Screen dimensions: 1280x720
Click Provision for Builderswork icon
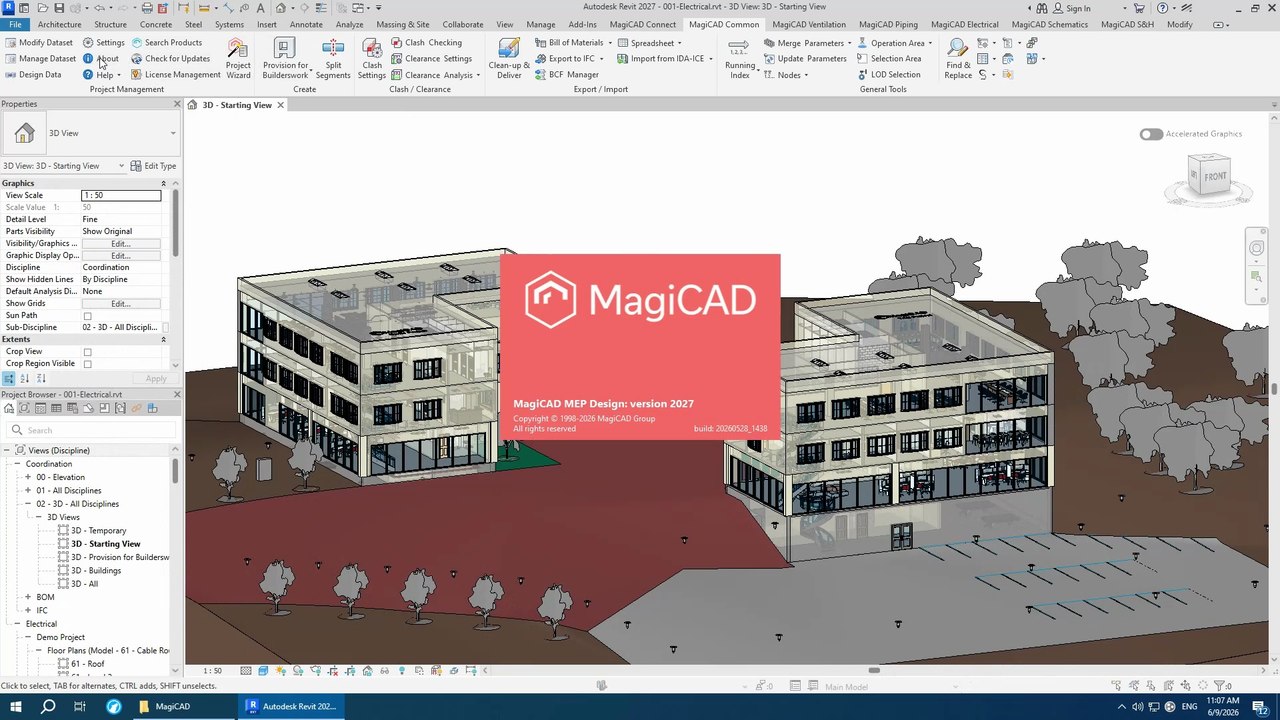click(x=285, y=49)
